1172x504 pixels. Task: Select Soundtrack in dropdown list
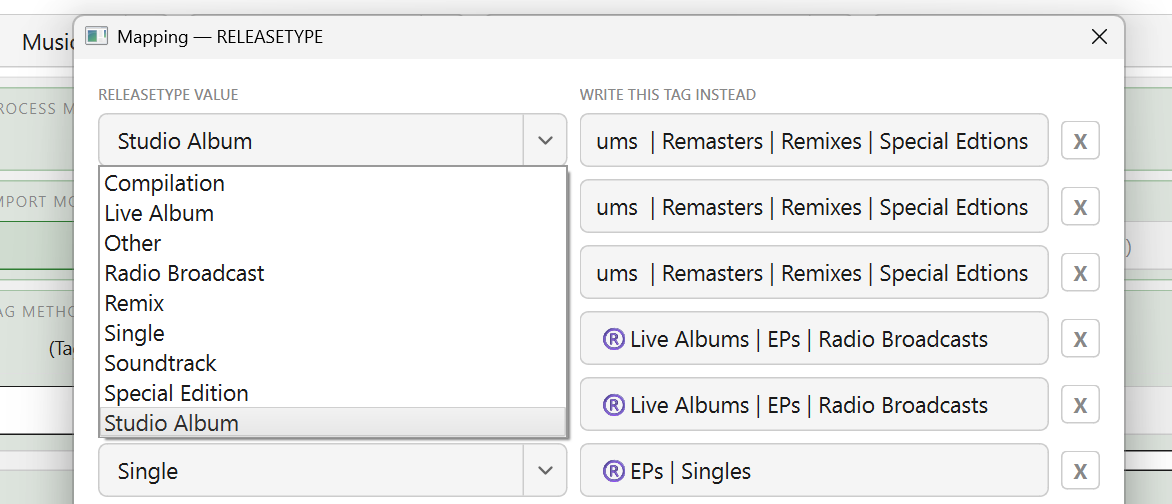[x=160, y=364]
